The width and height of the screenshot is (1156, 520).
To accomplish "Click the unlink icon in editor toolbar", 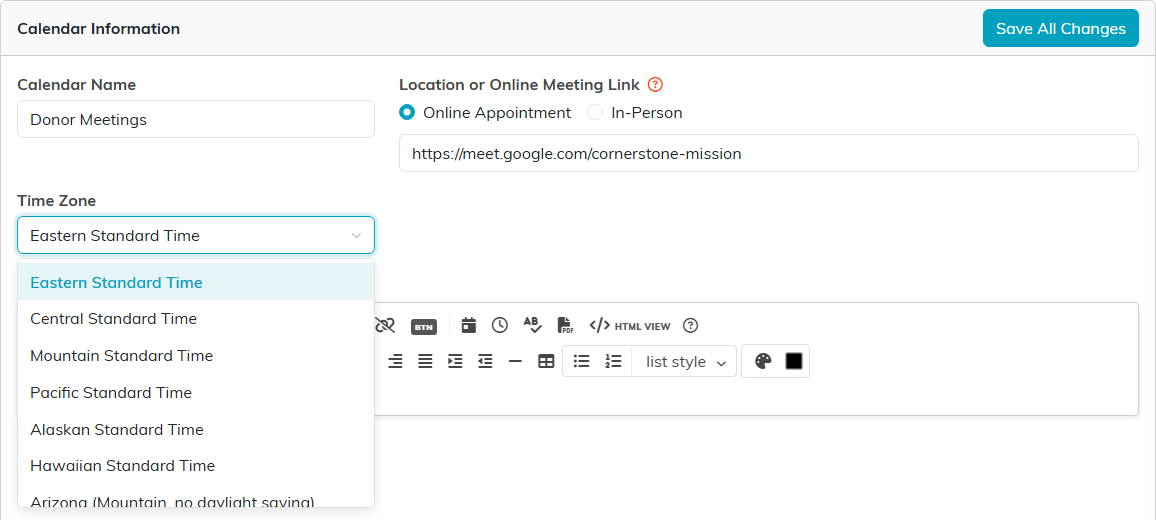I will (x=385, y=325).
